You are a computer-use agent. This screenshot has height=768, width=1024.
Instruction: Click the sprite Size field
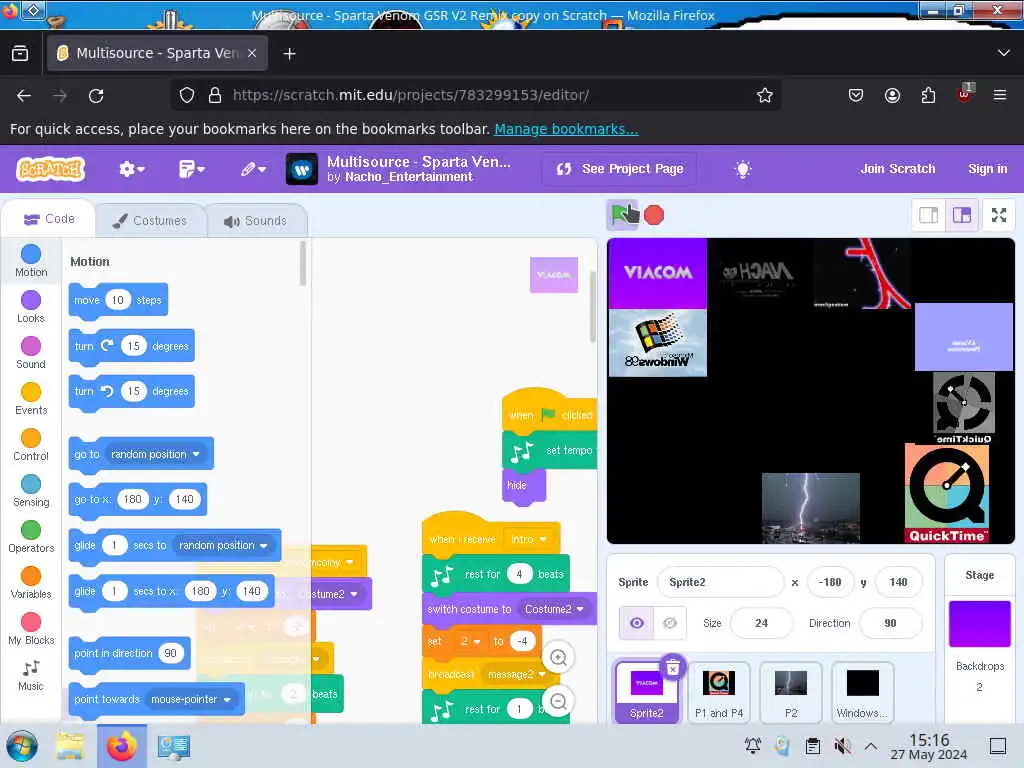(x=761, y=623)
